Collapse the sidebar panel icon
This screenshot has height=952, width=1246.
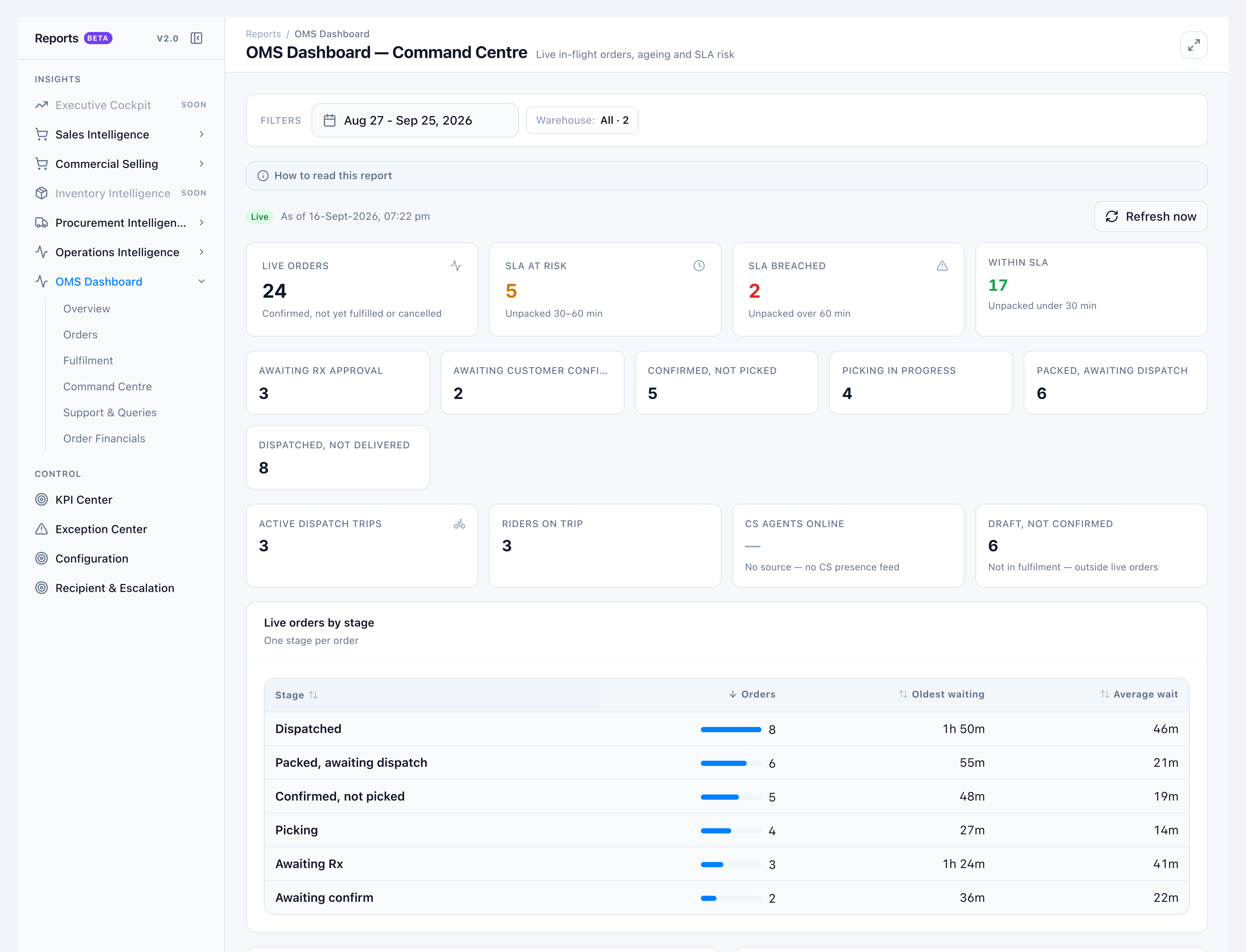point(196,38)
